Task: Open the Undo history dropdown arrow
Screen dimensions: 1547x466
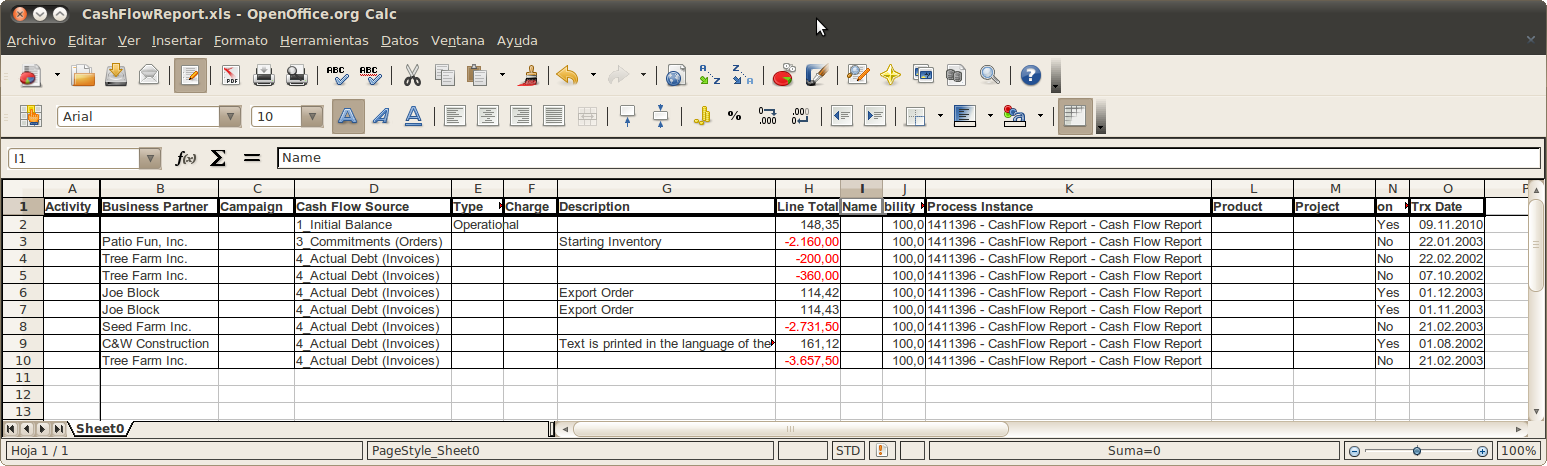Action: coord(593,75)
